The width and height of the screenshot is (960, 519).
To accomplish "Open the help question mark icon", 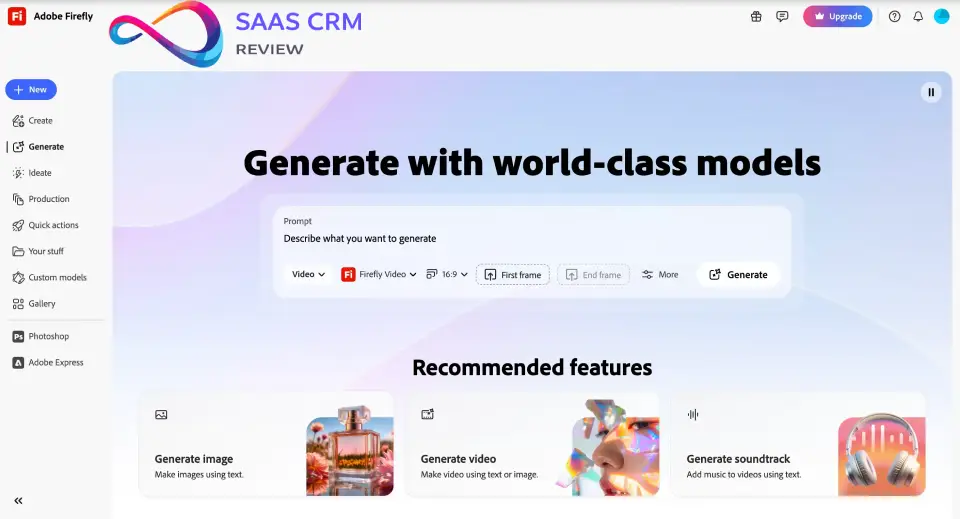I will pos(894,16).
